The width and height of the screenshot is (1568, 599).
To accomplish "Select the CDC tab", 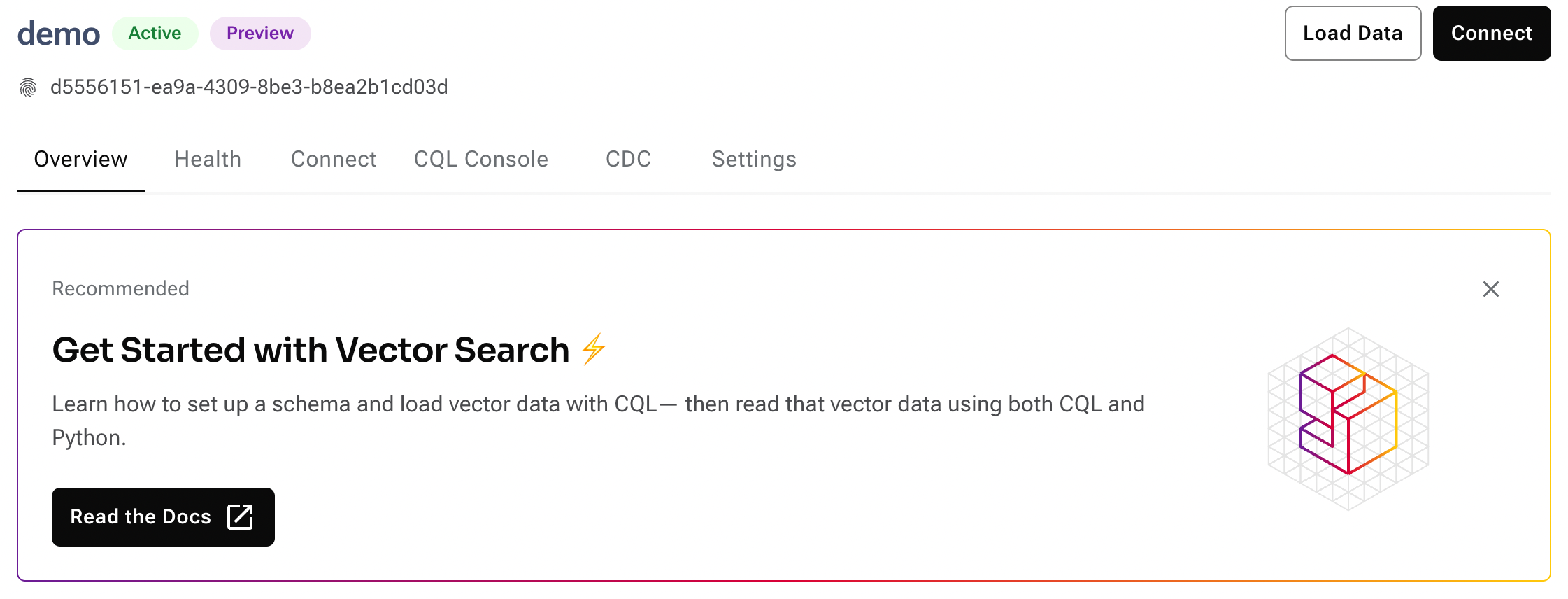I will coord(628,160).
